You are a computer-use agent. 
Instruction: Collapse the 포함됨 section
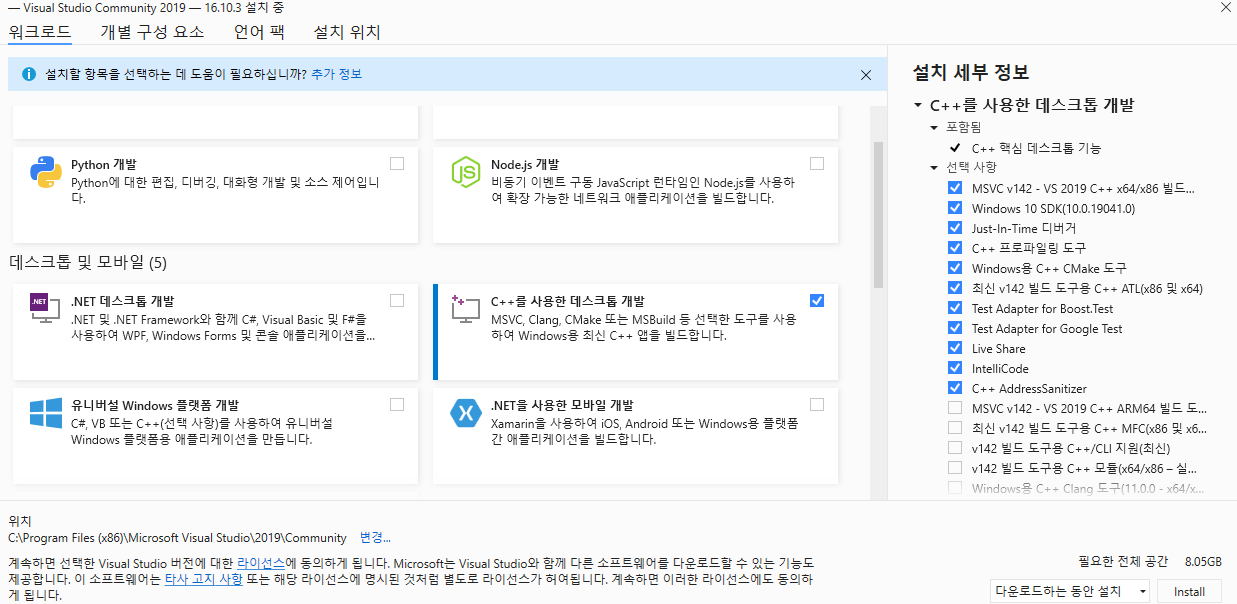pos(935,128)
